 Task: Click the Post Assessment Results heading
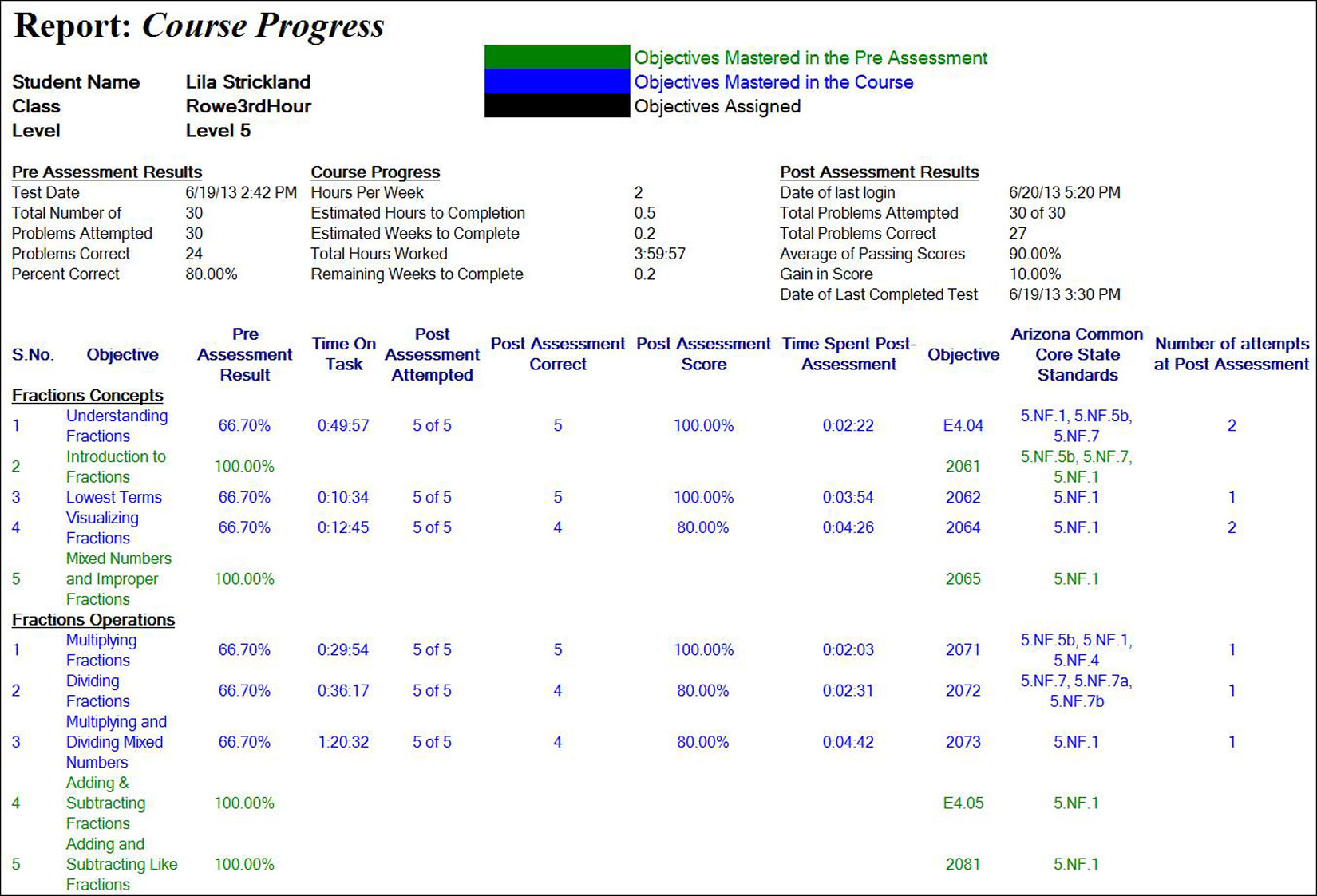879,172
